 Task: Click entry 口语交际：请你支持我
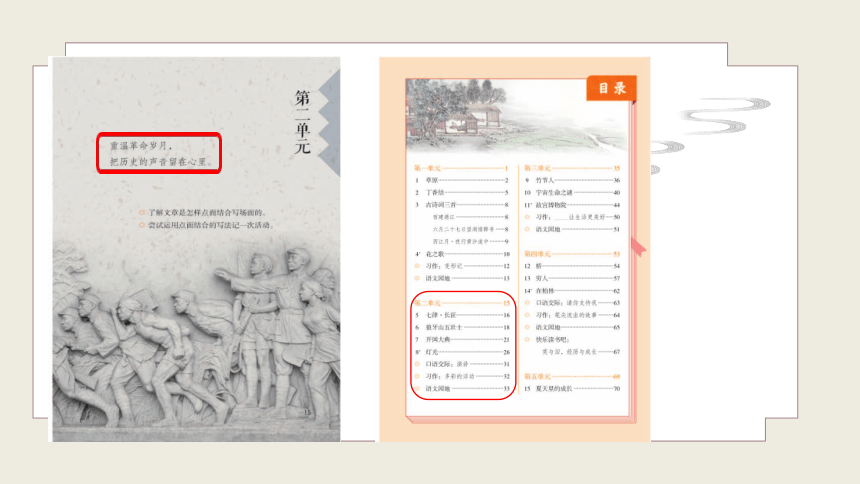(572, 303)
